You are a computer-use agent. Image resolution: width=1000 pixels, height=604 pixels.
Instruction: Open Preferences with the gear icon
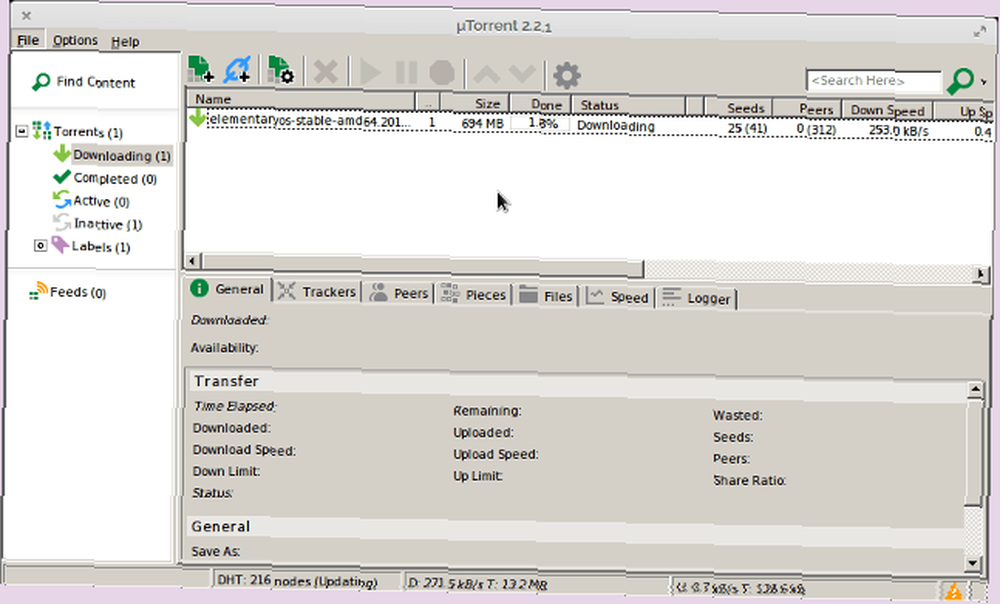[566, 76]
